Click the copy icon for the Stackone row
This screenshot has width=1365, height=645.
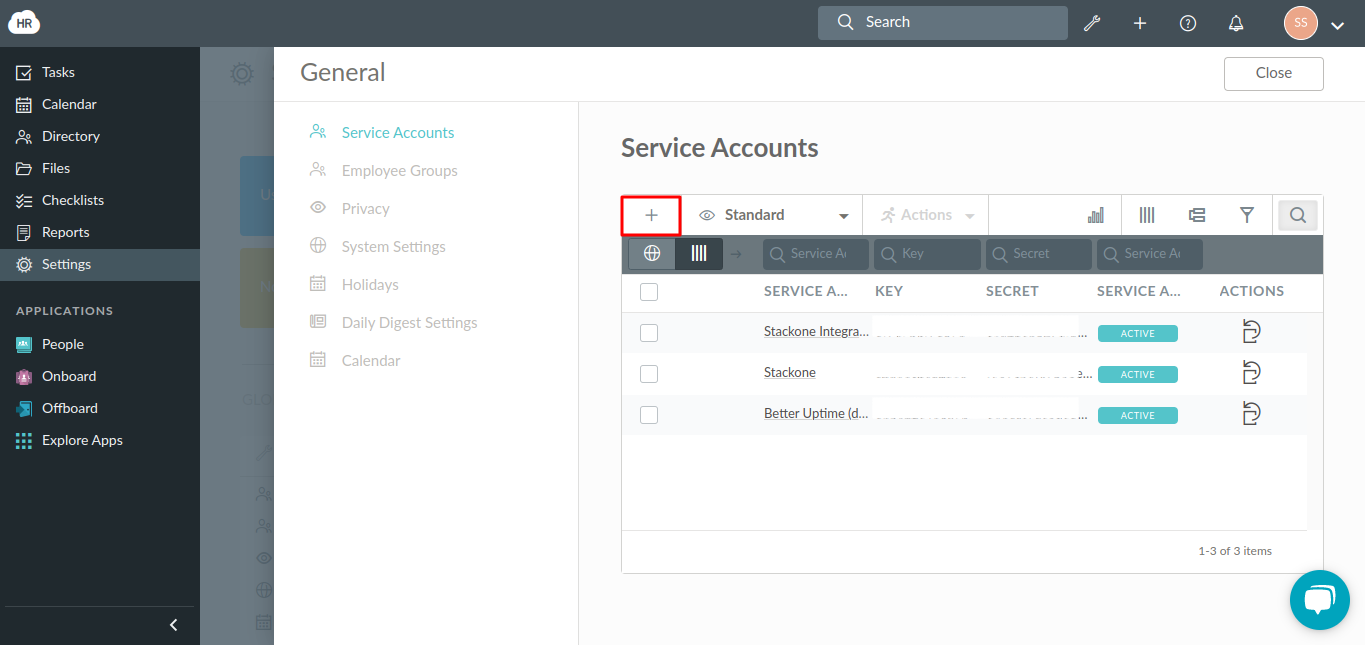click(x=1251, y=372)
